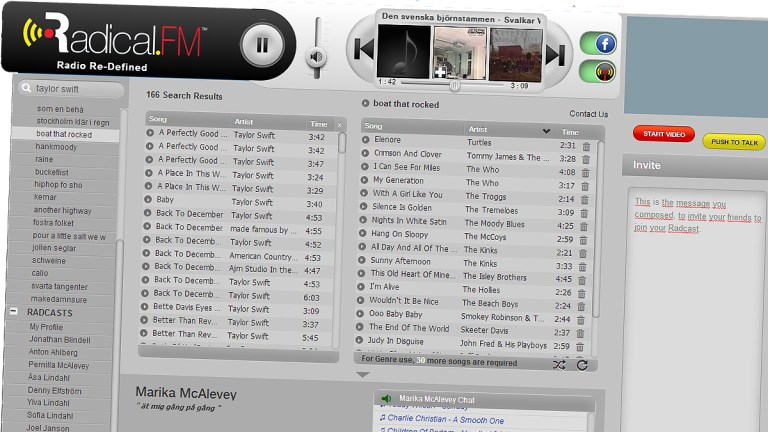Open Jonathan Blindell's radcast
Screen dimensions: 768x432
59,339
